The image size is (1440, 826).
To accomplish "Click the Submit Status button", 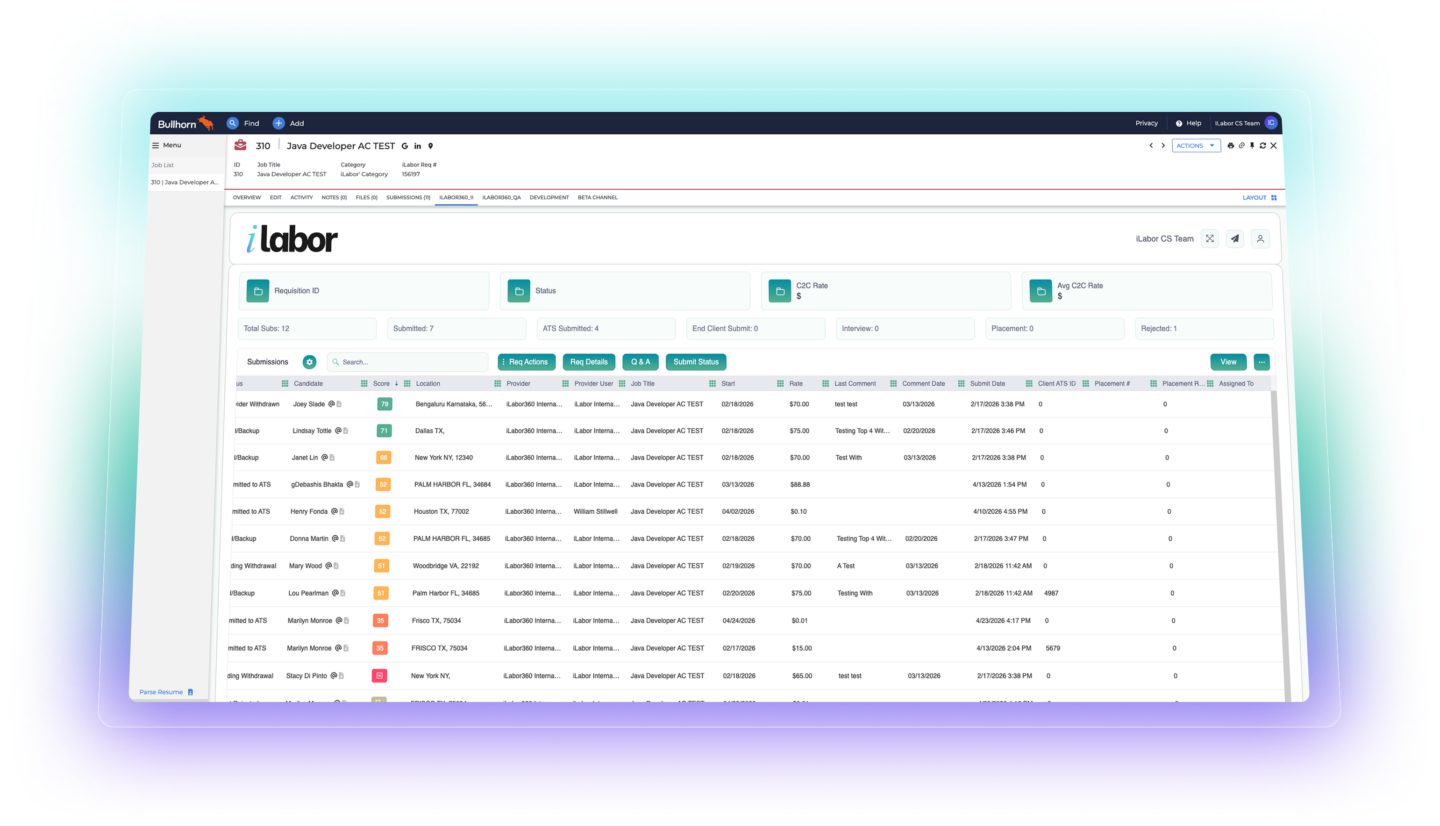I will [696, 362].
